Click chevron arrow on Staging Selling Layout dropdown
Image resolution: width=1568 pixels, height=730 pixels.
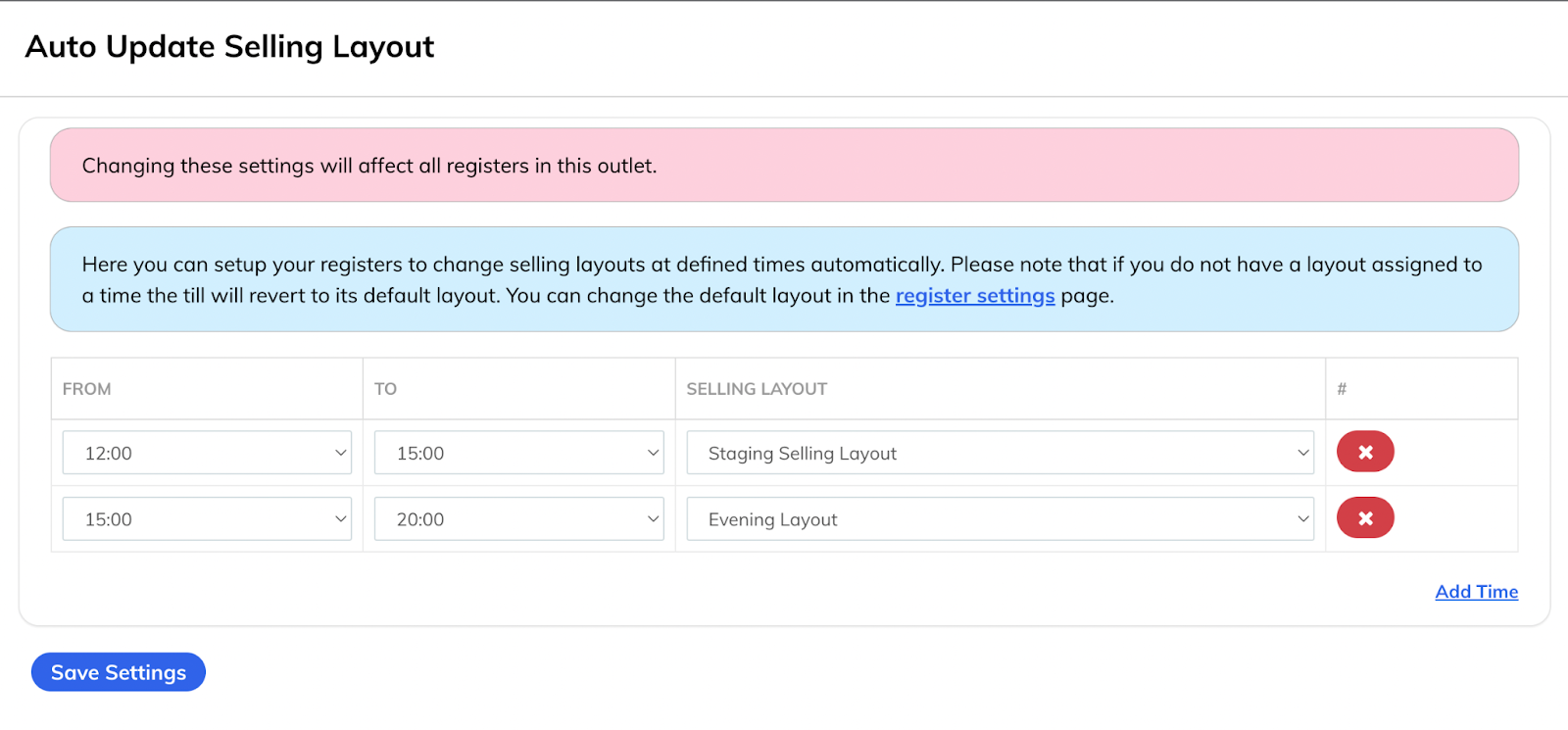coord(1302,453)
